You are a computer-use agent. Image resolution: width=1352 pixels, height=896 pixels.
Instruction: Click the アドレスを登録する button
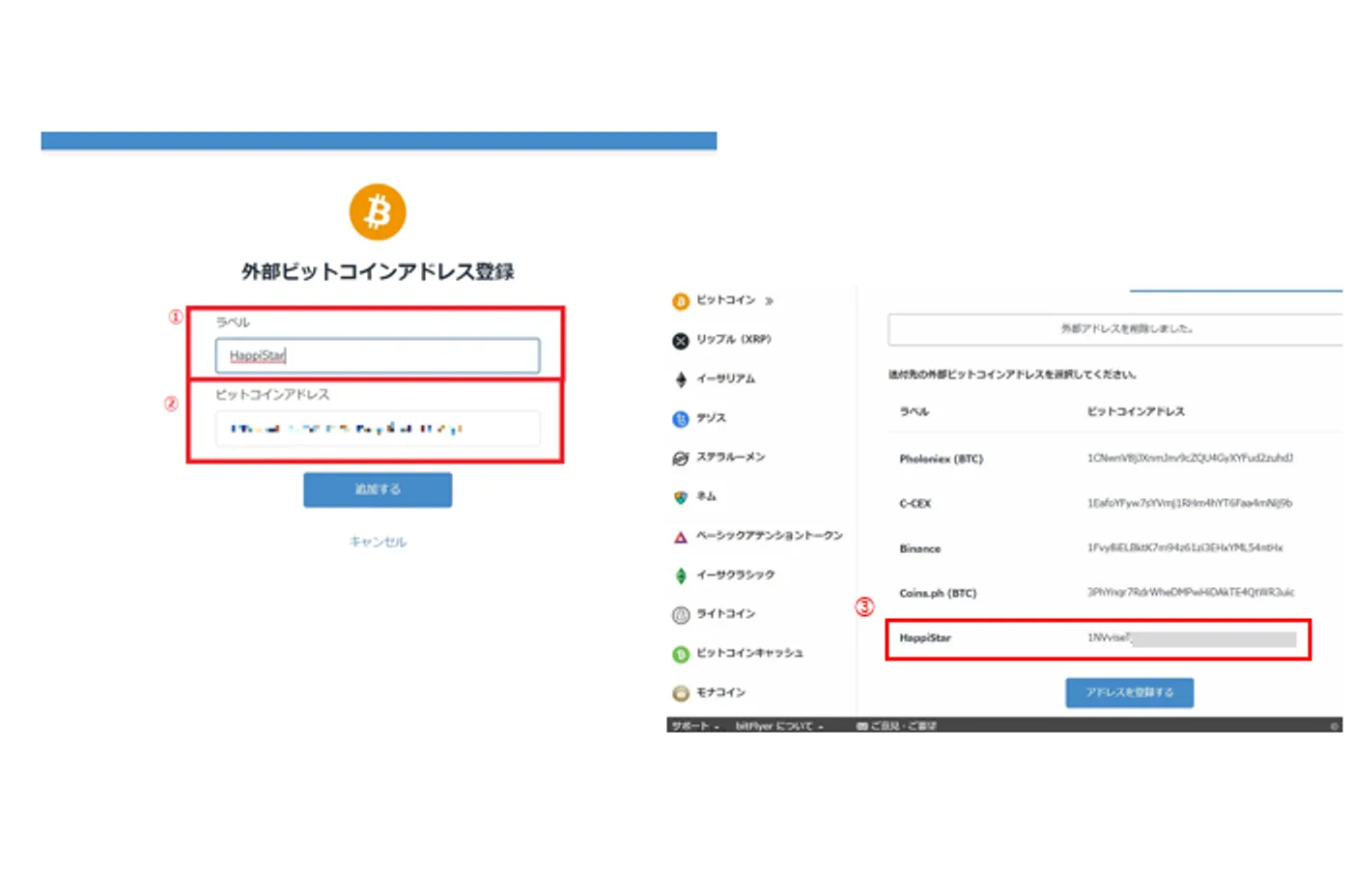click(x=1130, y=692)
